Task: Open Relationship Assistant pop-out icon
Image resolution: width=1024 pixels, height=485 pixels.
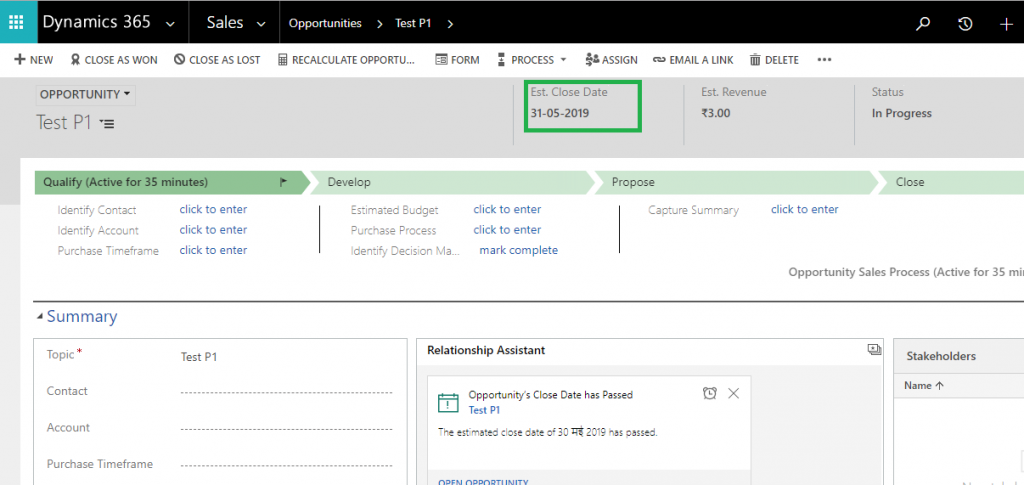Action: tap(874, 350)
